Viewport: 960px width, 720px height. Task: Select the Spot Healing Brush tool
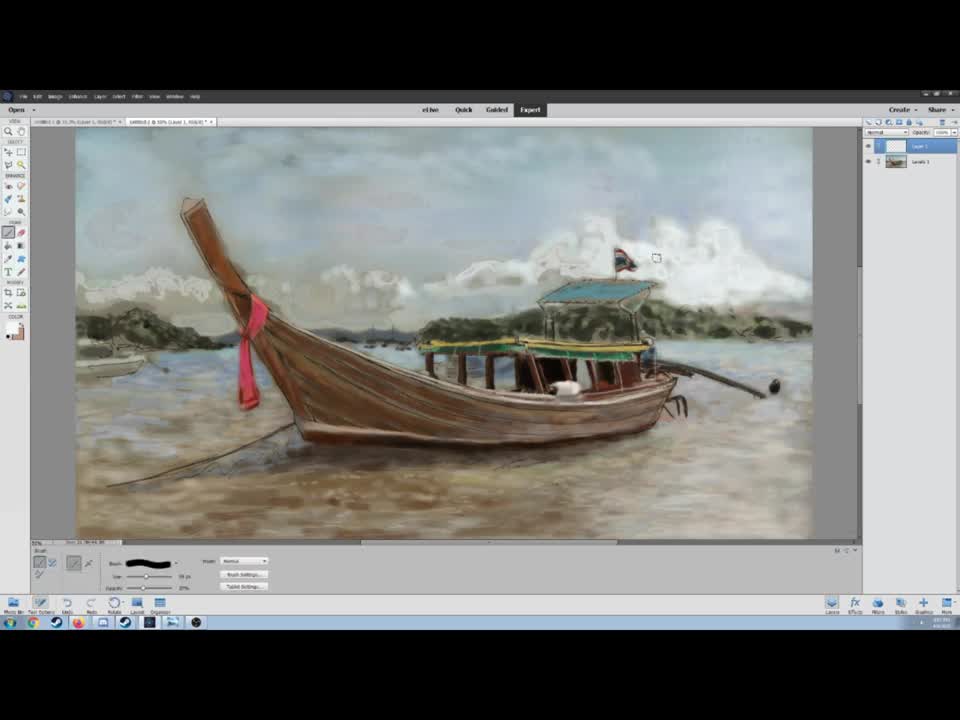coord(21,186)
